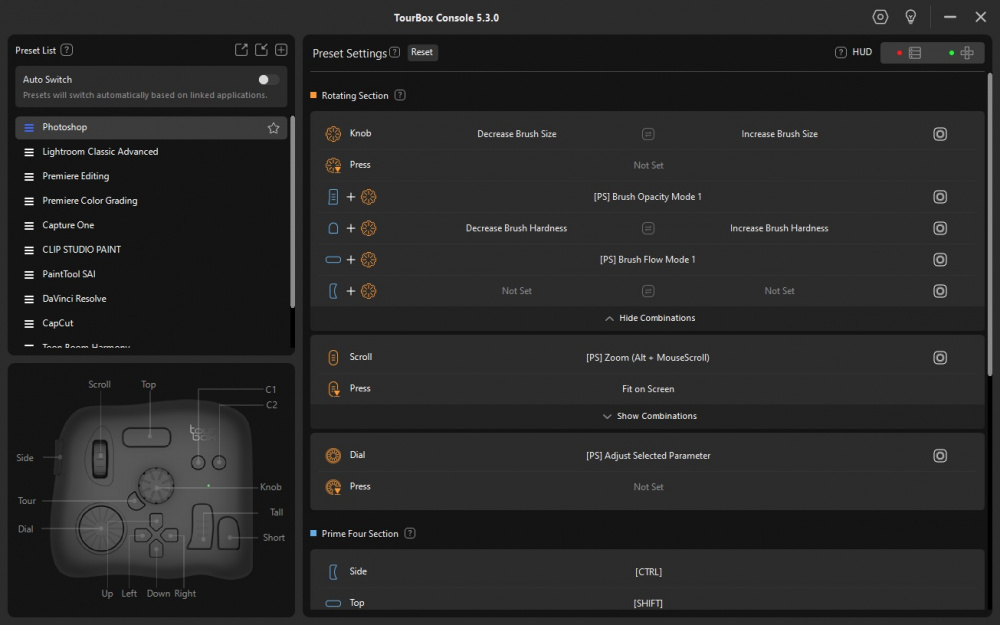
Task: Select the PaintTool SAI preset
Action: click(x=151, y=274)
